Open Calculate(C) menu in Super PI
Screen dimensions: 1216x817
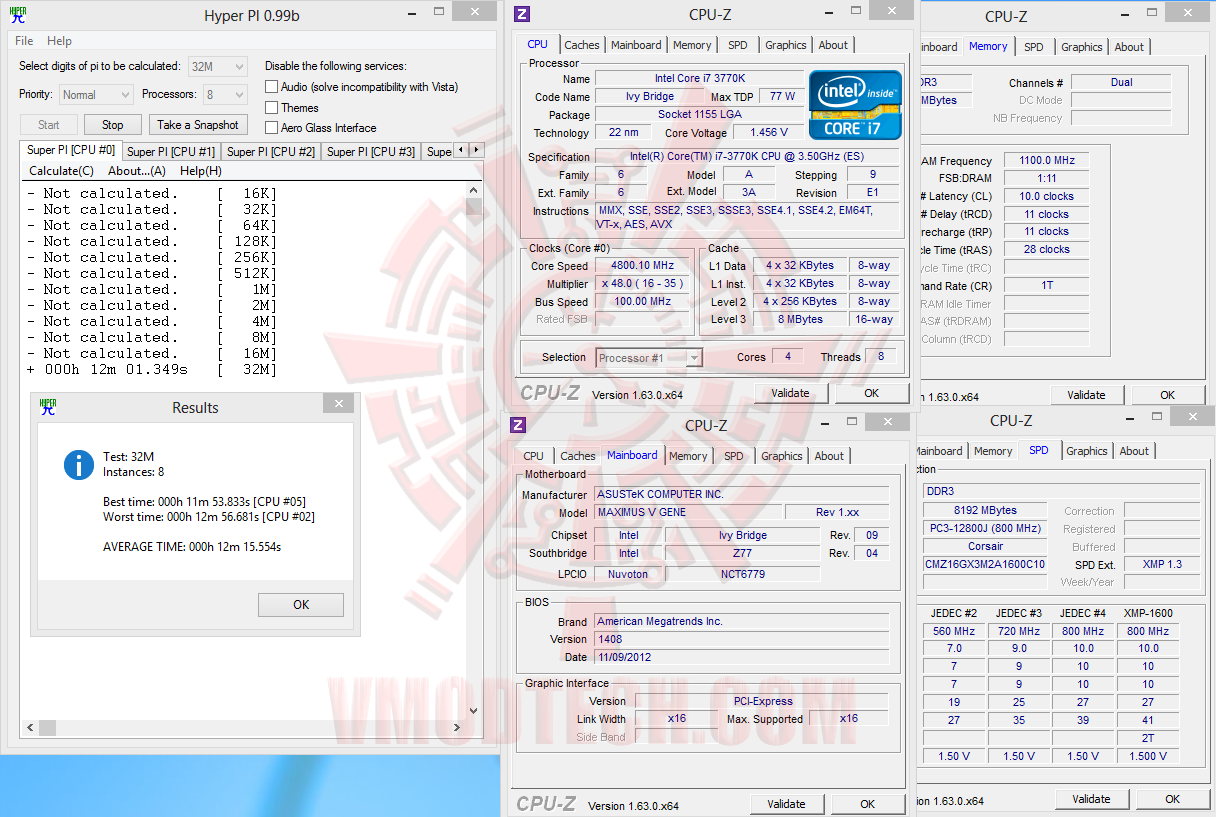pyautogui.click(x=61, y=171)
